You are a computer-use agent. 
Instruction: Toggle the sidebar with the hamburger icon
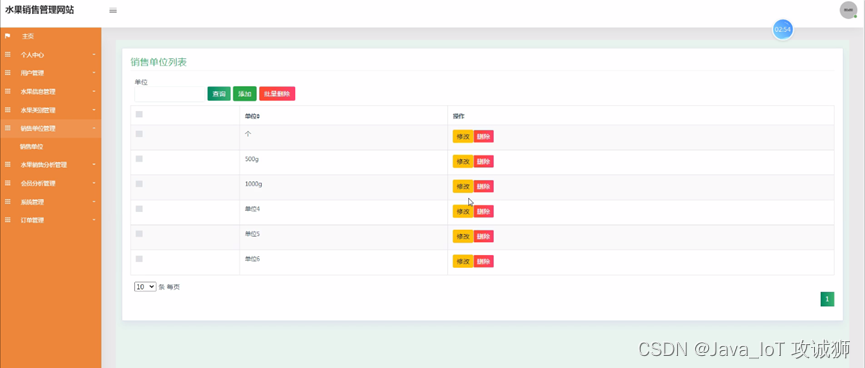pyautogui.click(x=113, y=10)
